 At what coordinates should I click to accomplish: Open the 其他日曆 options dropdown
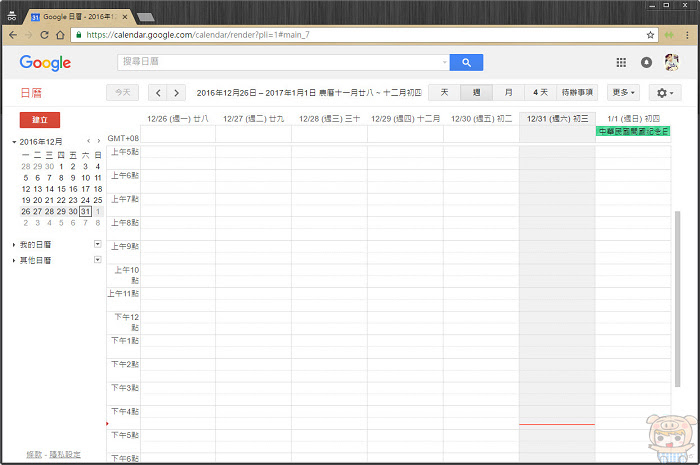(x=98, y=260)
